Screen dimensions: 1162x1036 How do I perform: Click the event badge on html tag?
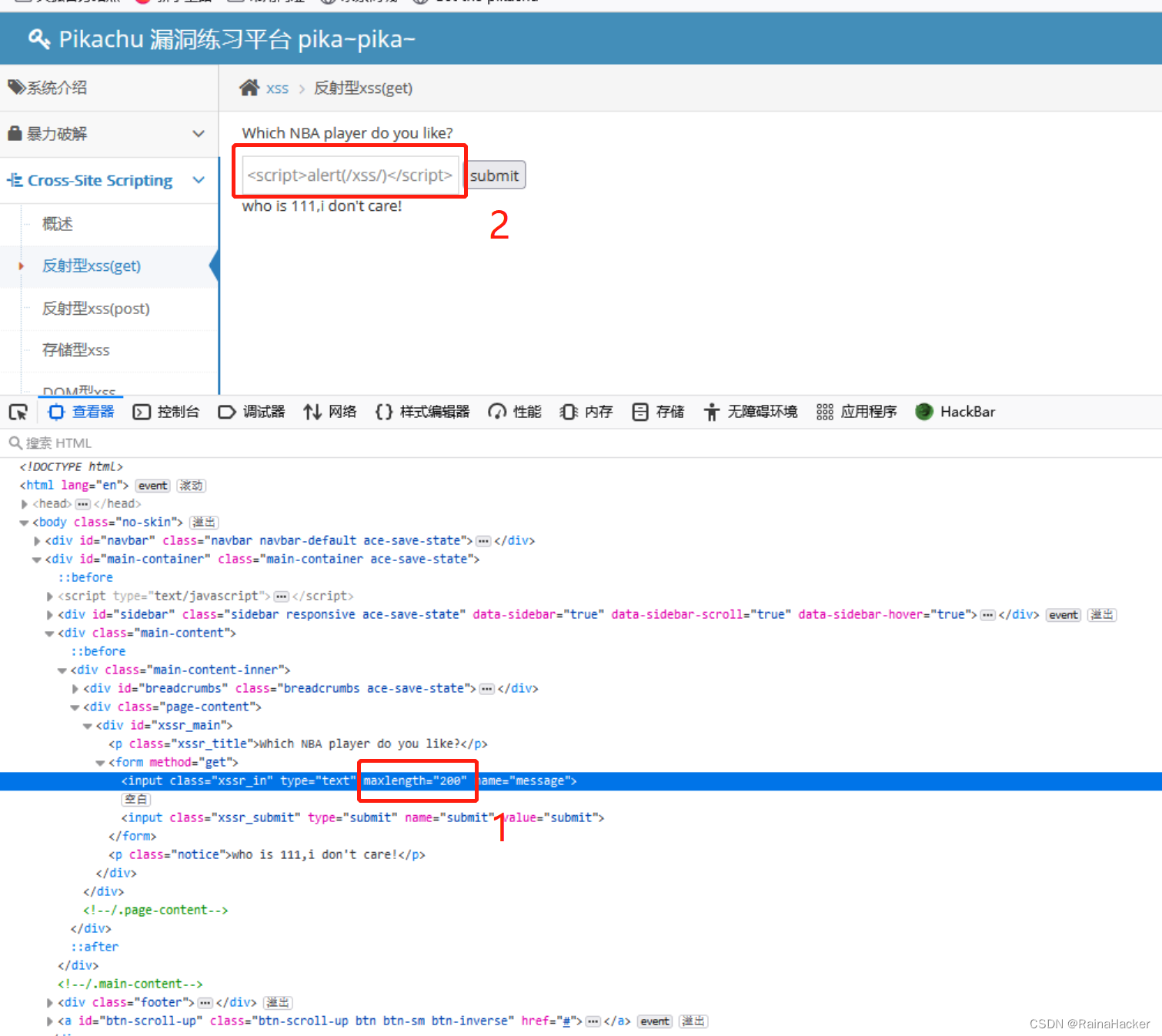pyautogui.click(x=152, y=486)
